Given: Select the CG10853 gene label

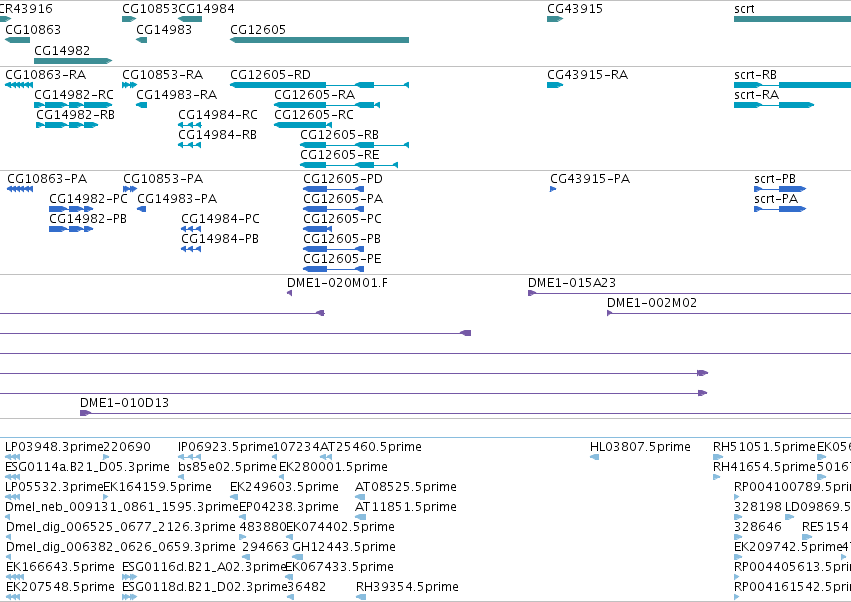Looking at the screenshot, I should pos(150,9).
